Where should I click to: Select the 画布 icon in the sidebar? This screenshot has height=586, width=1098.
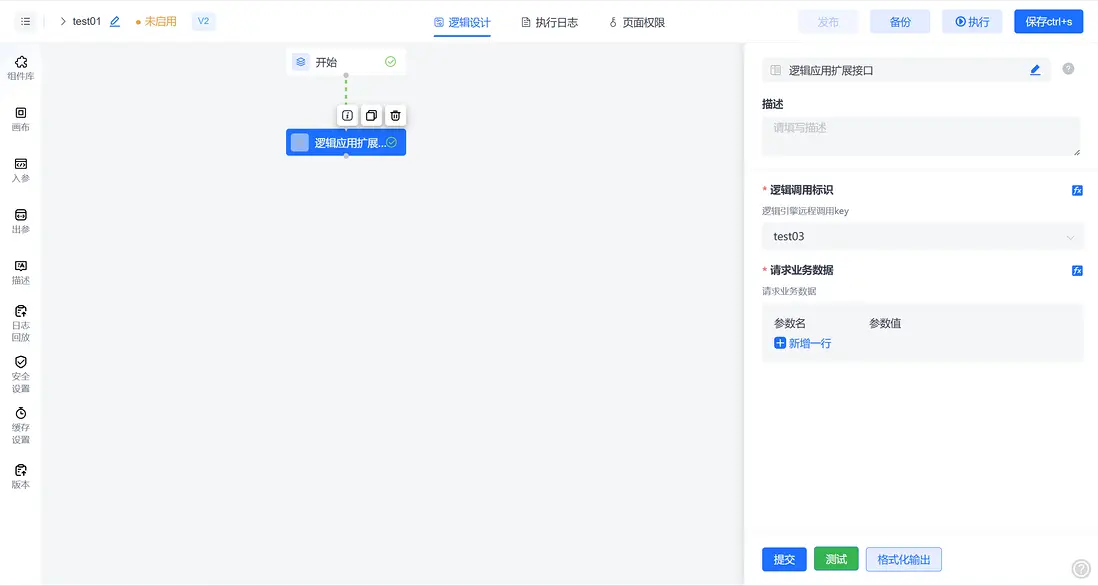tap(20, 118)
